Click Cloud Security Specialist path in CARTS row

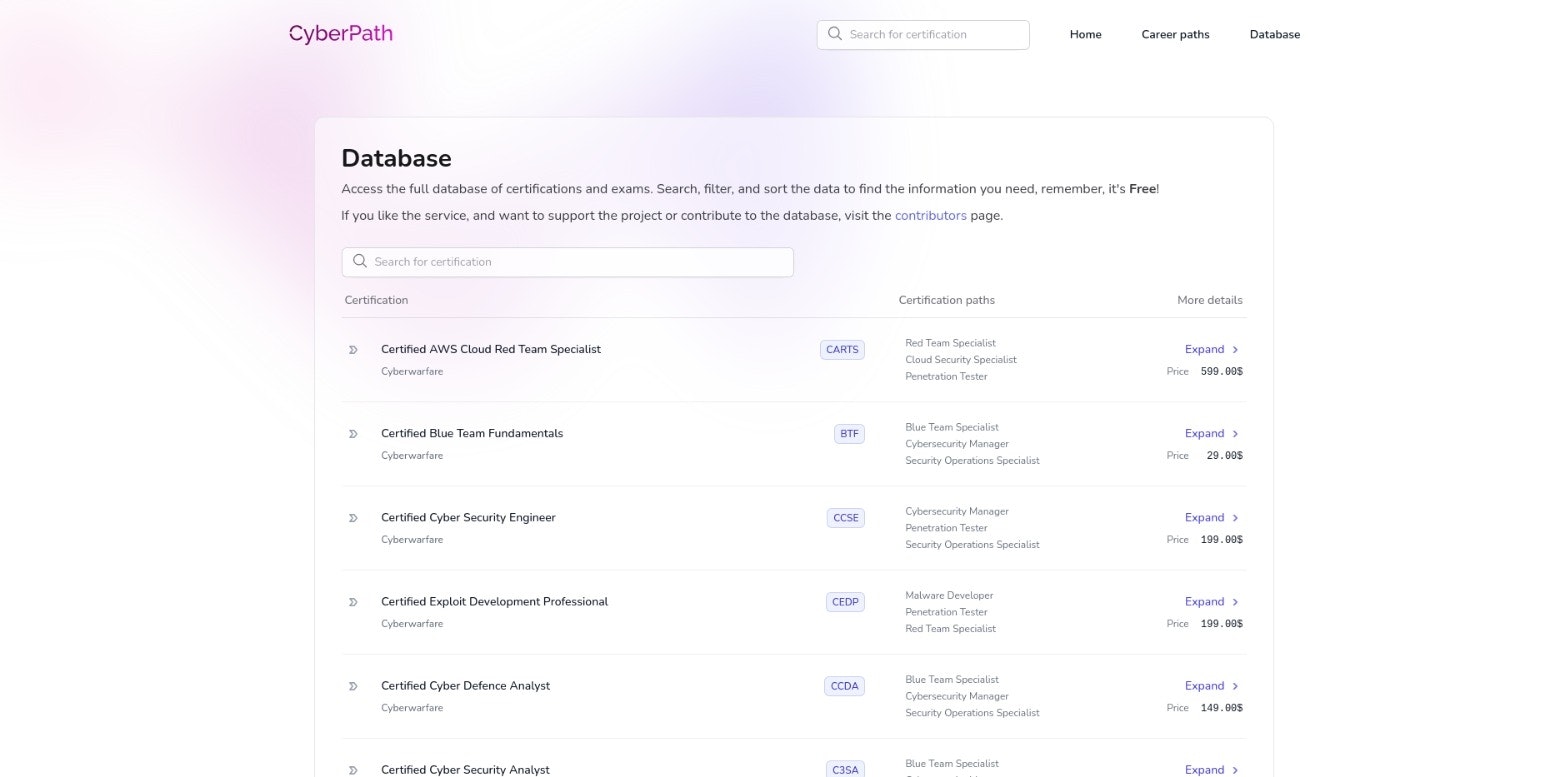tap(961, 360)
